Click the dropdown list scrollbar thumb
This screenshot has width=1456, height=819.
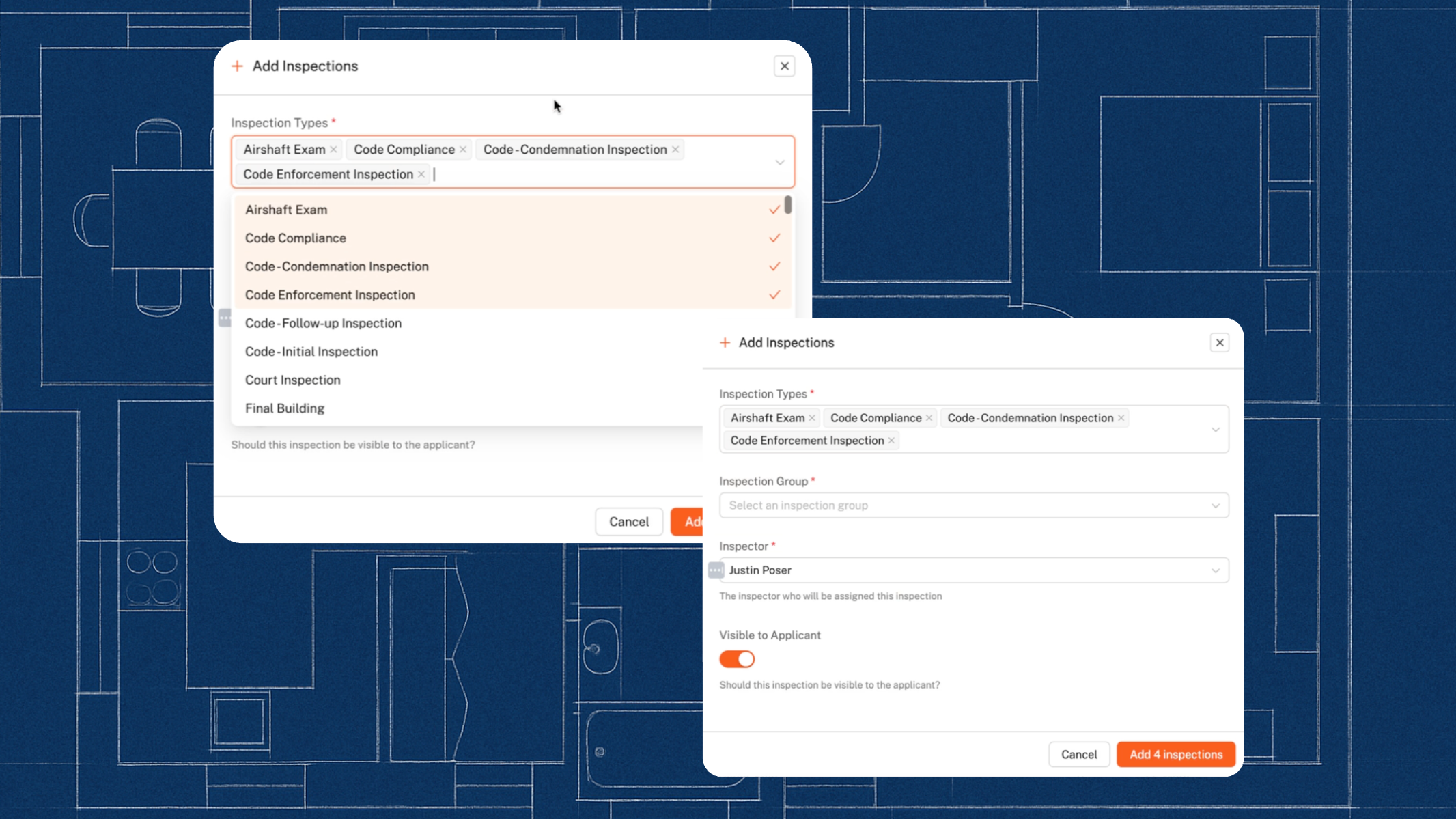tap(788, 205)
